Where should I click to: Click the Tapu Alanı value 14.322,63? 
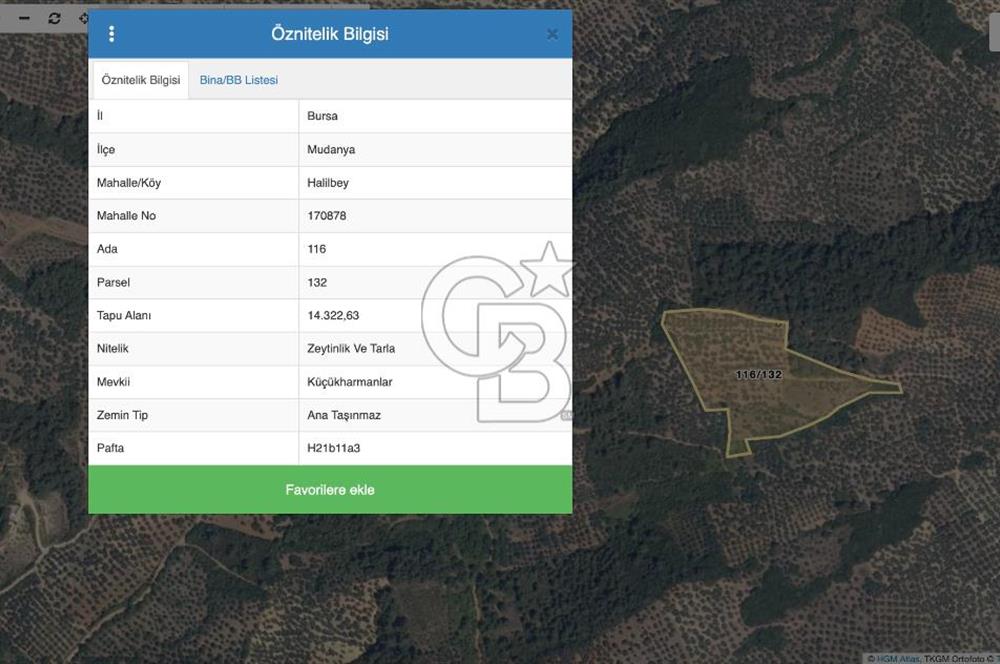click(x=333, y=315)
